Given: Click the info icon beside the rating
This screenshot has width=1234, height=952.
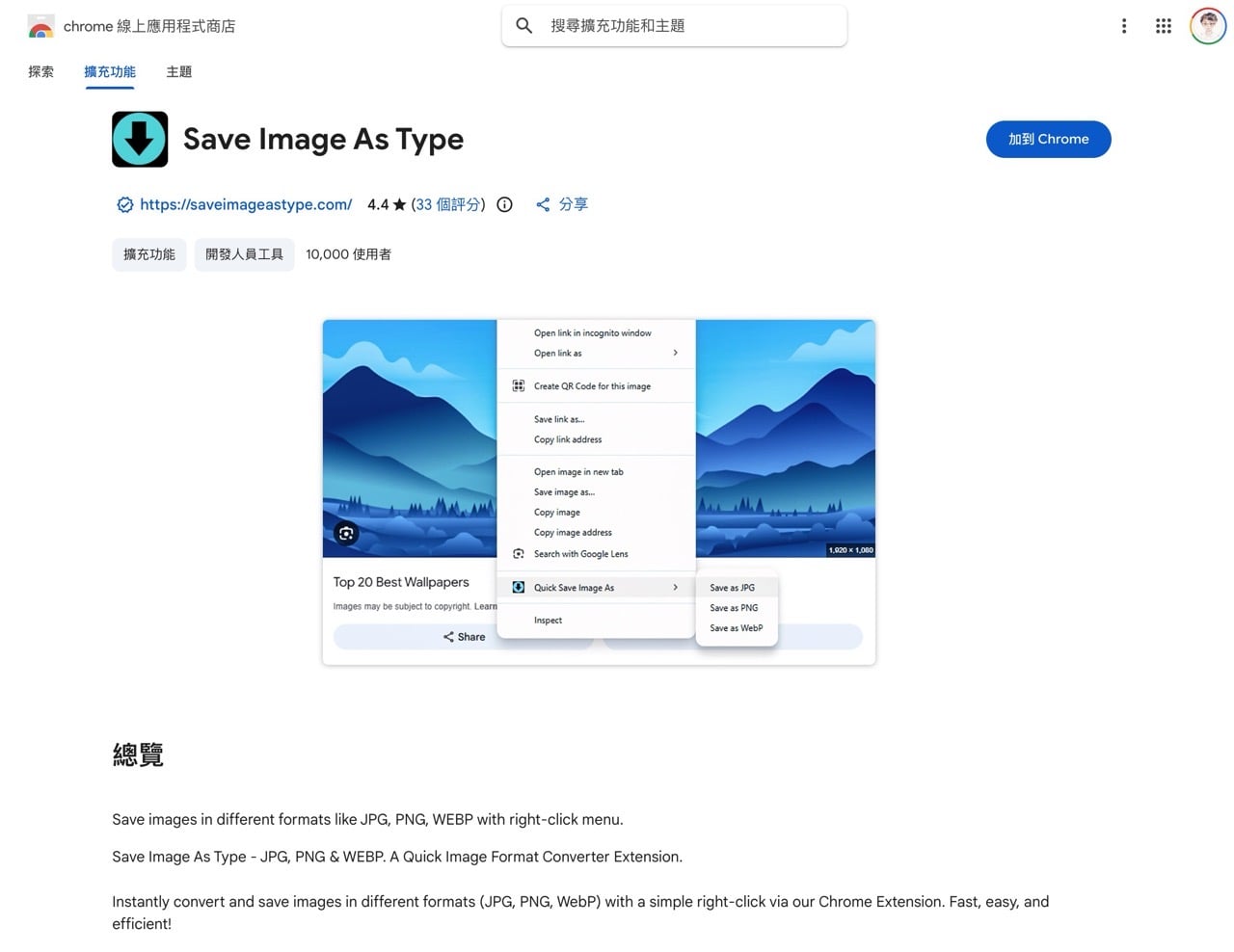Looking at the screenshot, I should pos(504,204).
